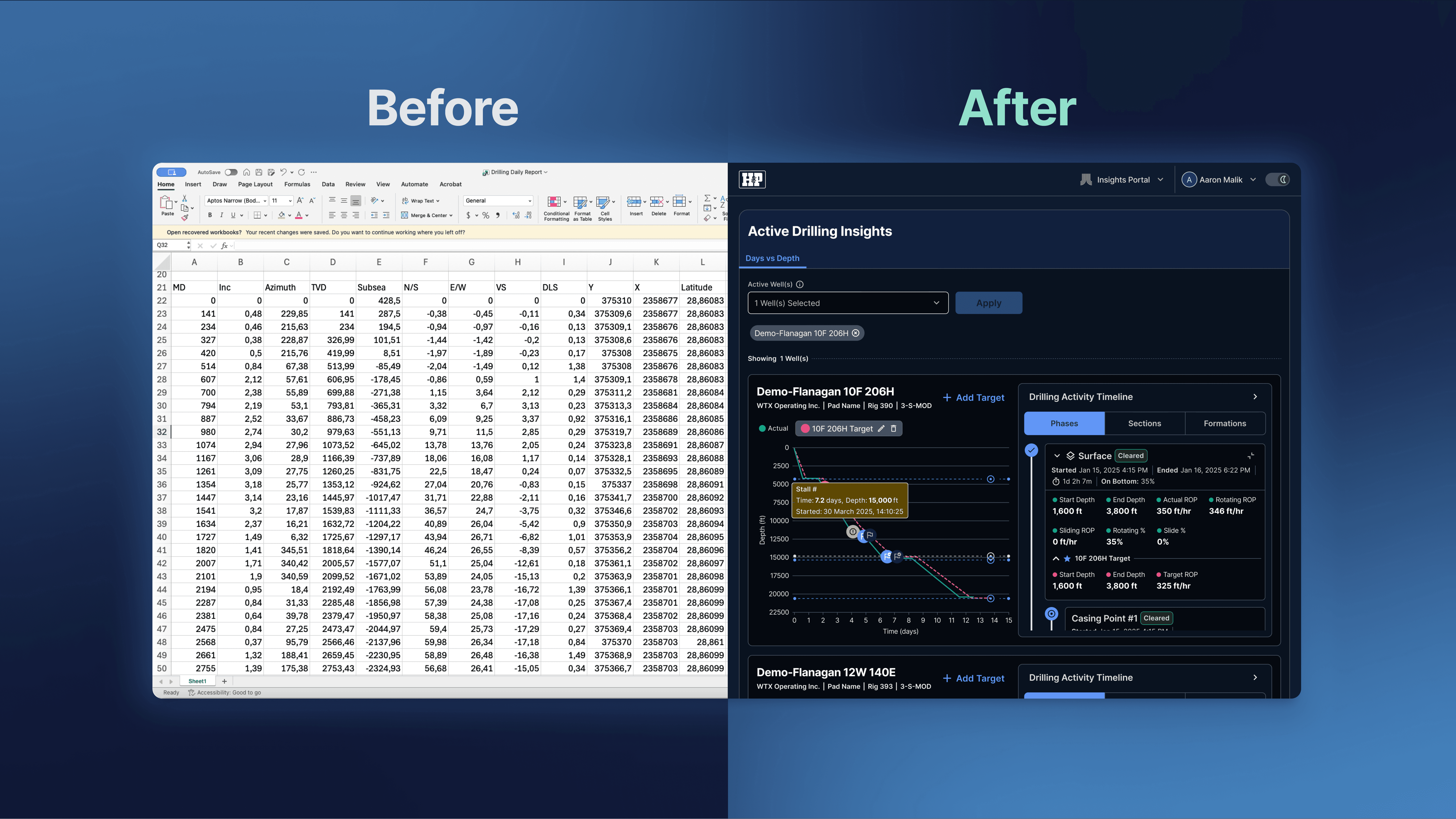
Task: Click the Conditional Formatting icon
Action: 554,202
